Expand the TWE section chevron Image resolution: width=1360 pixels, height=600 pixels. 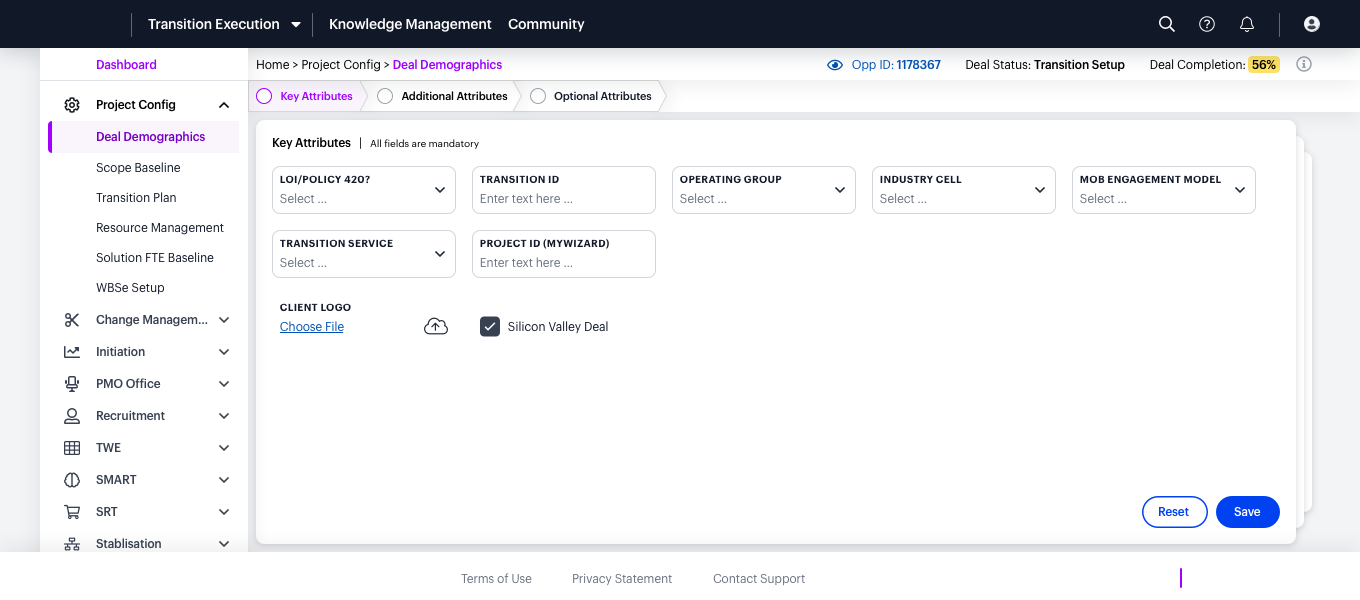coord(224,448)
